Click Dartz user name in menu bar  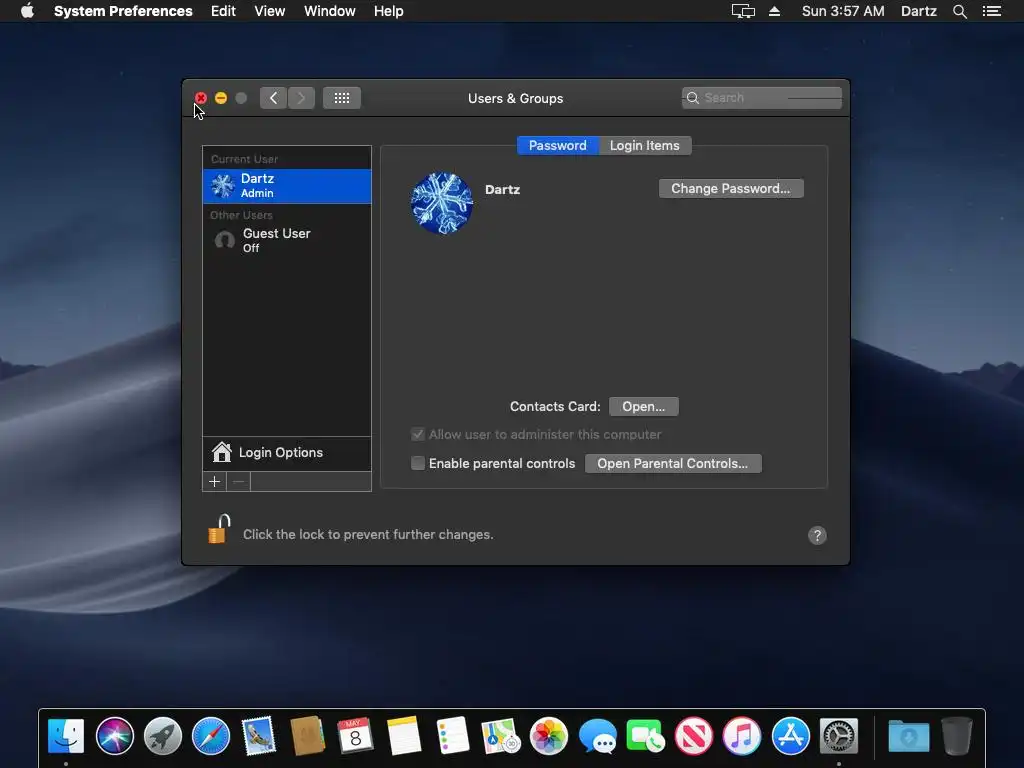coord(919,11)
